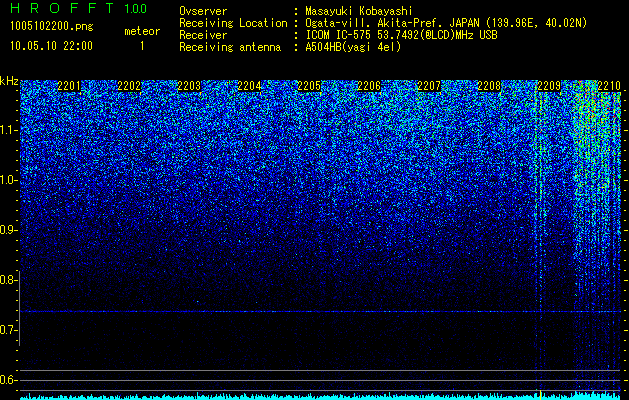The height and width of the screenshot is (400, 629).
Task: Click the A504HB yagi antenna text
Action: [x=353, y=47]
